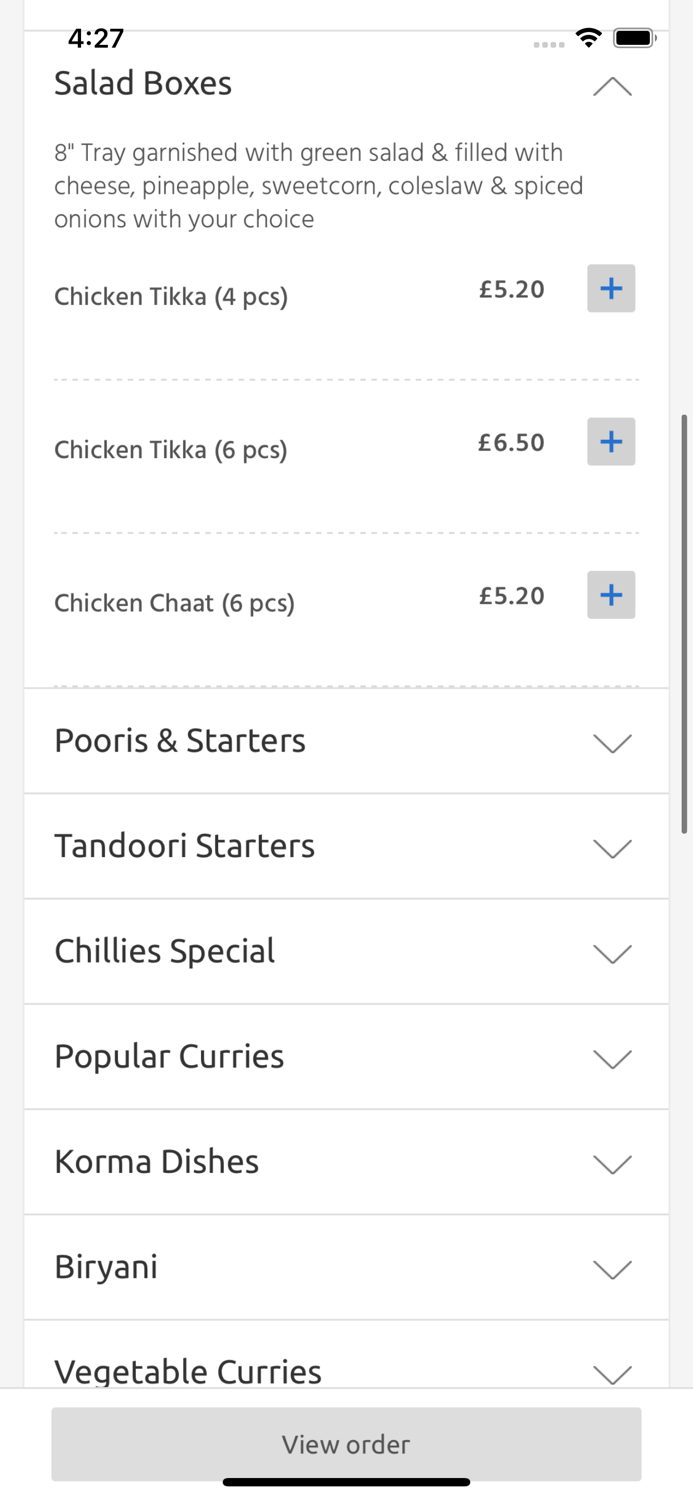The width and height of the screenshot is (693, 1500).
Task: Add Chicken Chaat (6 pcs) to order
Action: (x=611, y=595)
